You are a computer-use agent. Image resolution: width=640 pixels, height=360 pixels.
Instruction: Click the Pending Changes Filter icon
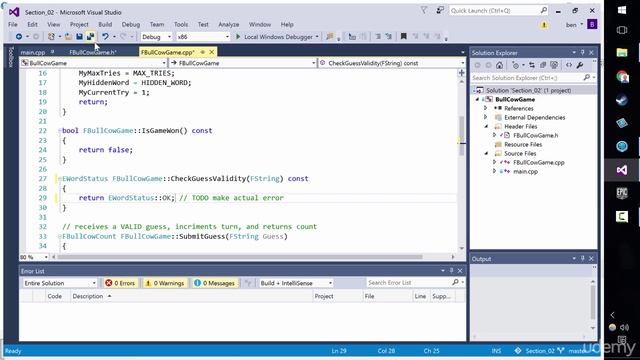515,65
